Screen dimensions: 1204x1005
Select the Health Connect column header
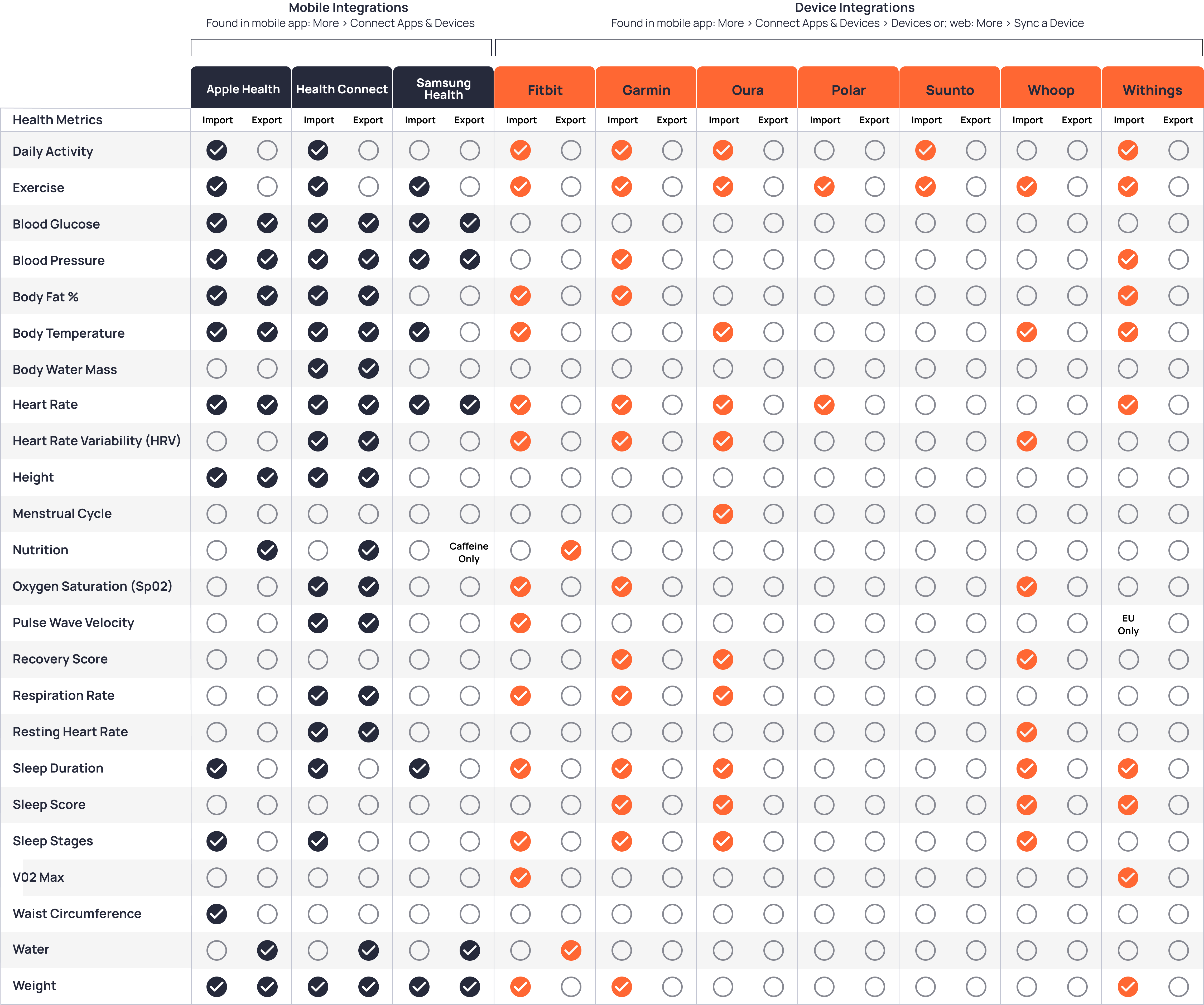[342, 88]
